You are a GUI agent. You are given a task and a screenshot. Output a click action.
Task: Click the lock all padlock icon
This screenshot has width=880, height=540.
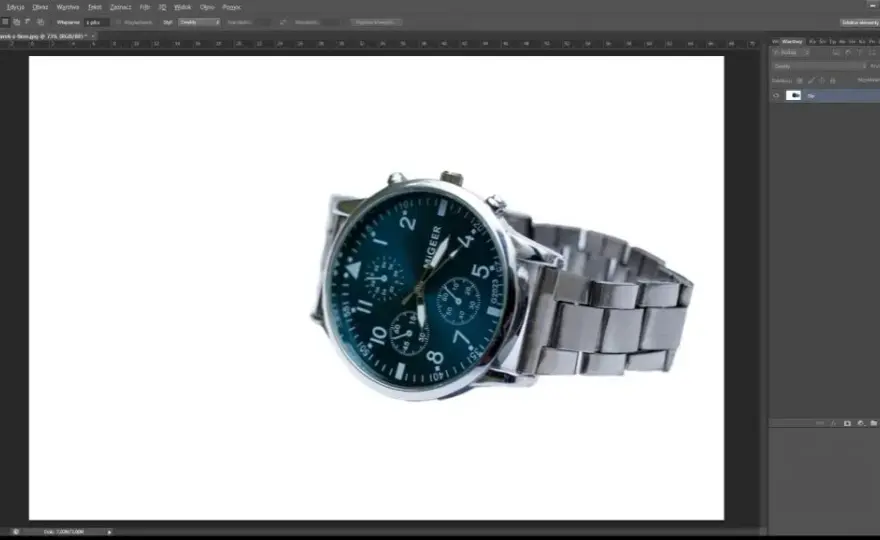click(833, 81)
